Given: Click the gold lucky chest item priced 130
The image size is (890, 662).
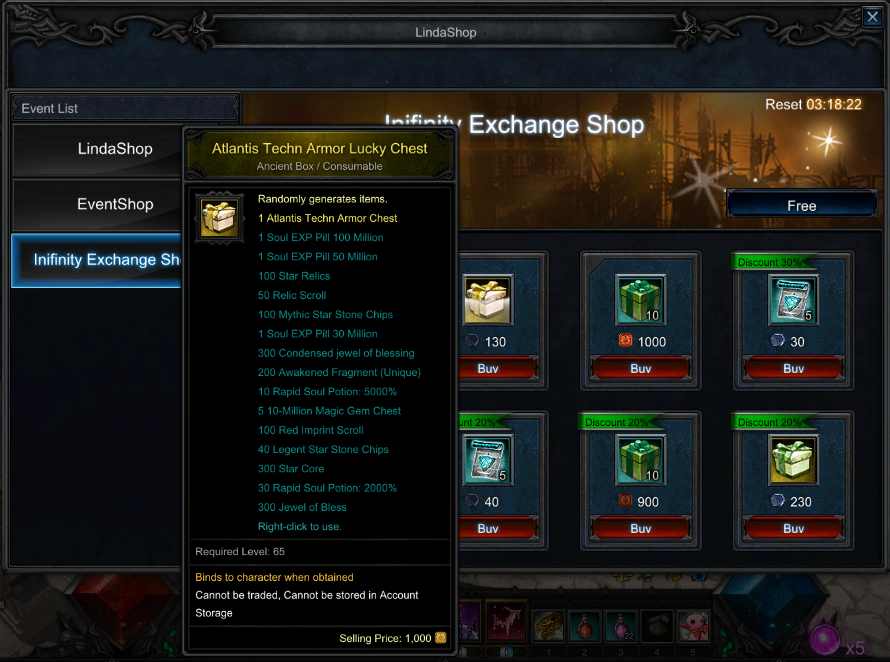Looking at the screenshot, I should coord(488,300).
